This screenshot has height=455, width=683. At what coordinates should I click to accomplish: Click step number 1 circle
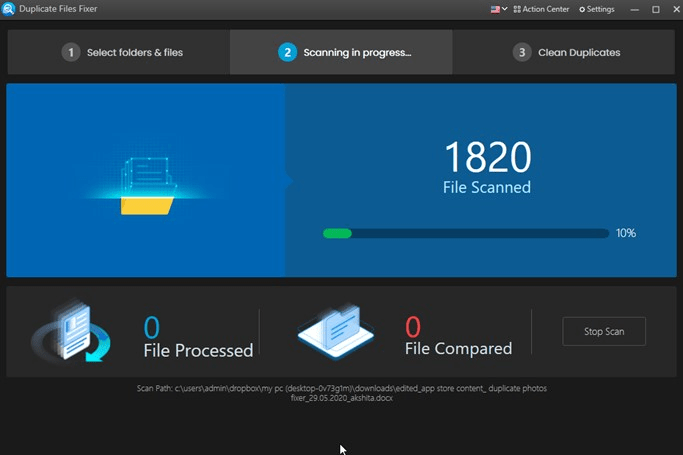click(71, 53)
